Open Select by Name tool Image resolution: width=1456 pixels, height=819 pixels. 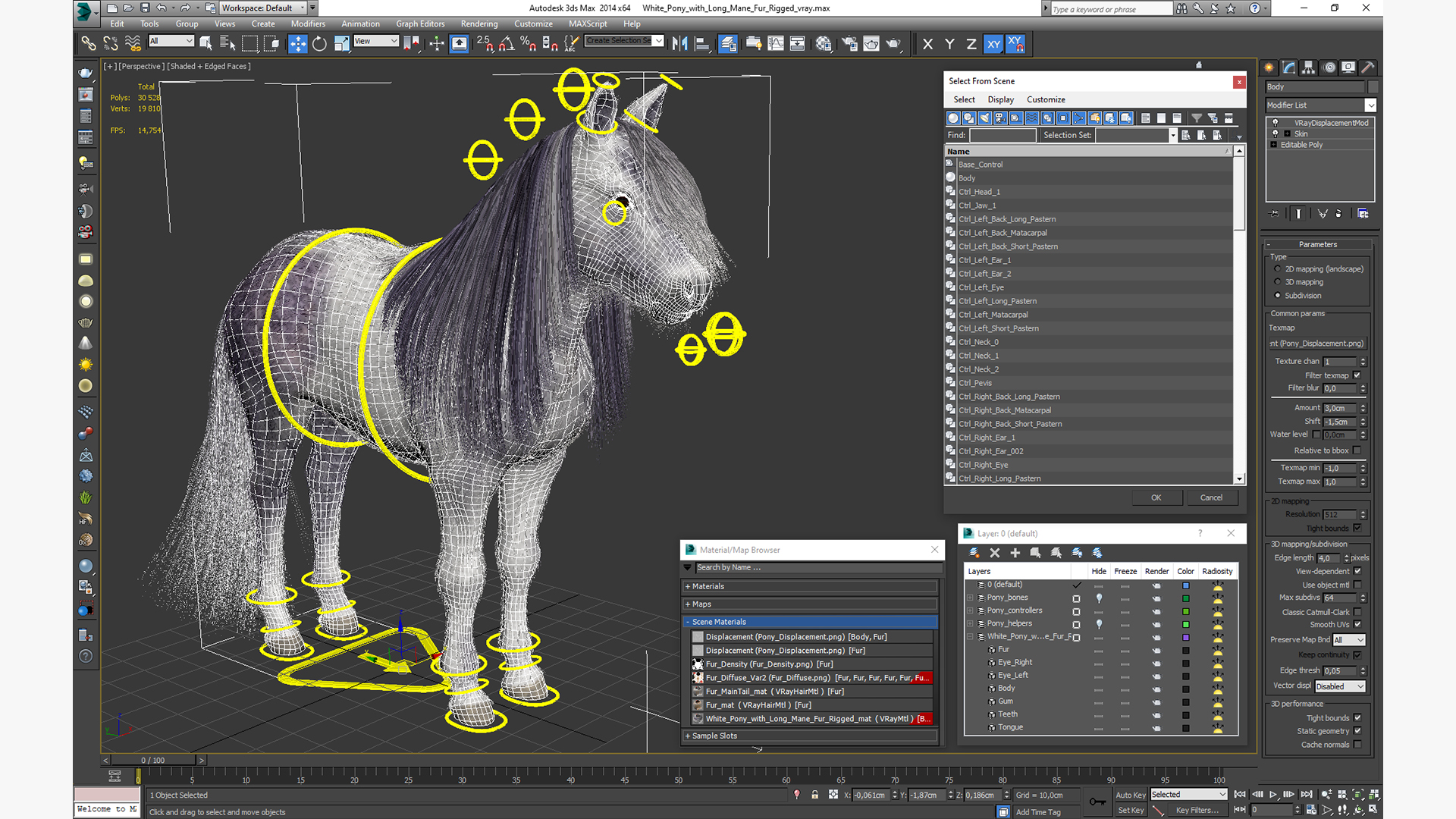tap(227, 44)
